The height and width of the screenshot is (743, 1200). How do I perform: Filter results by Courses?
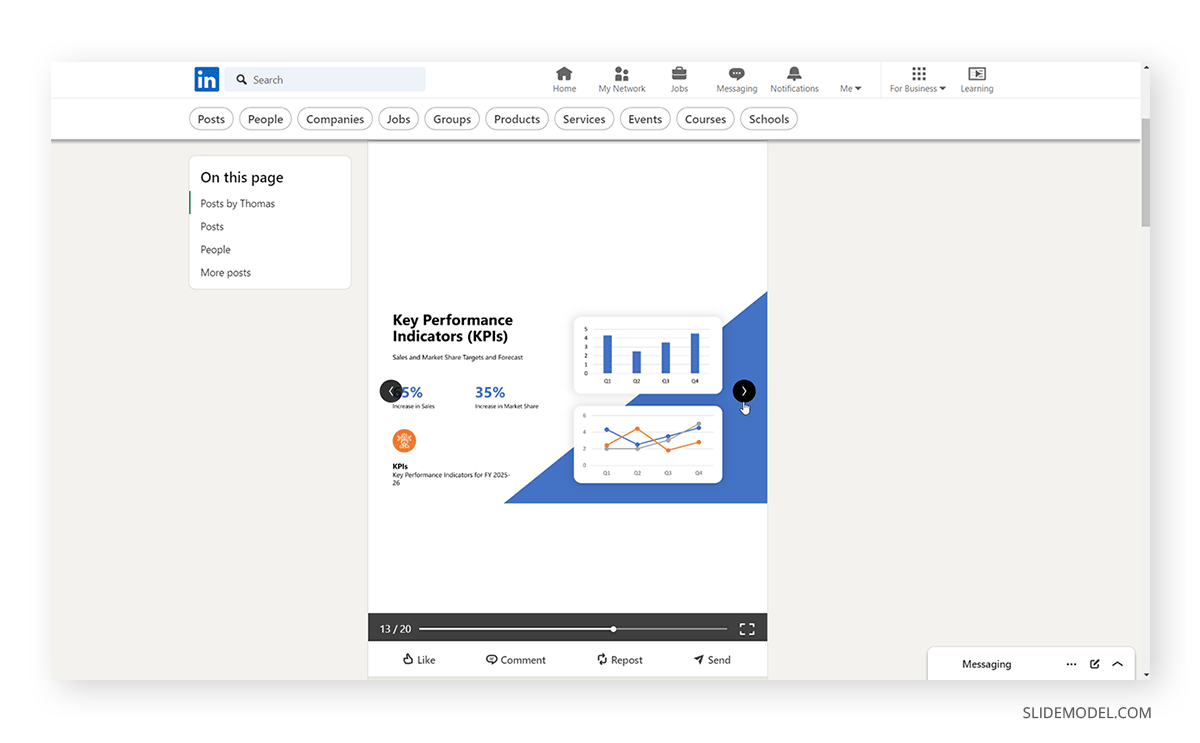click(706, 119)
